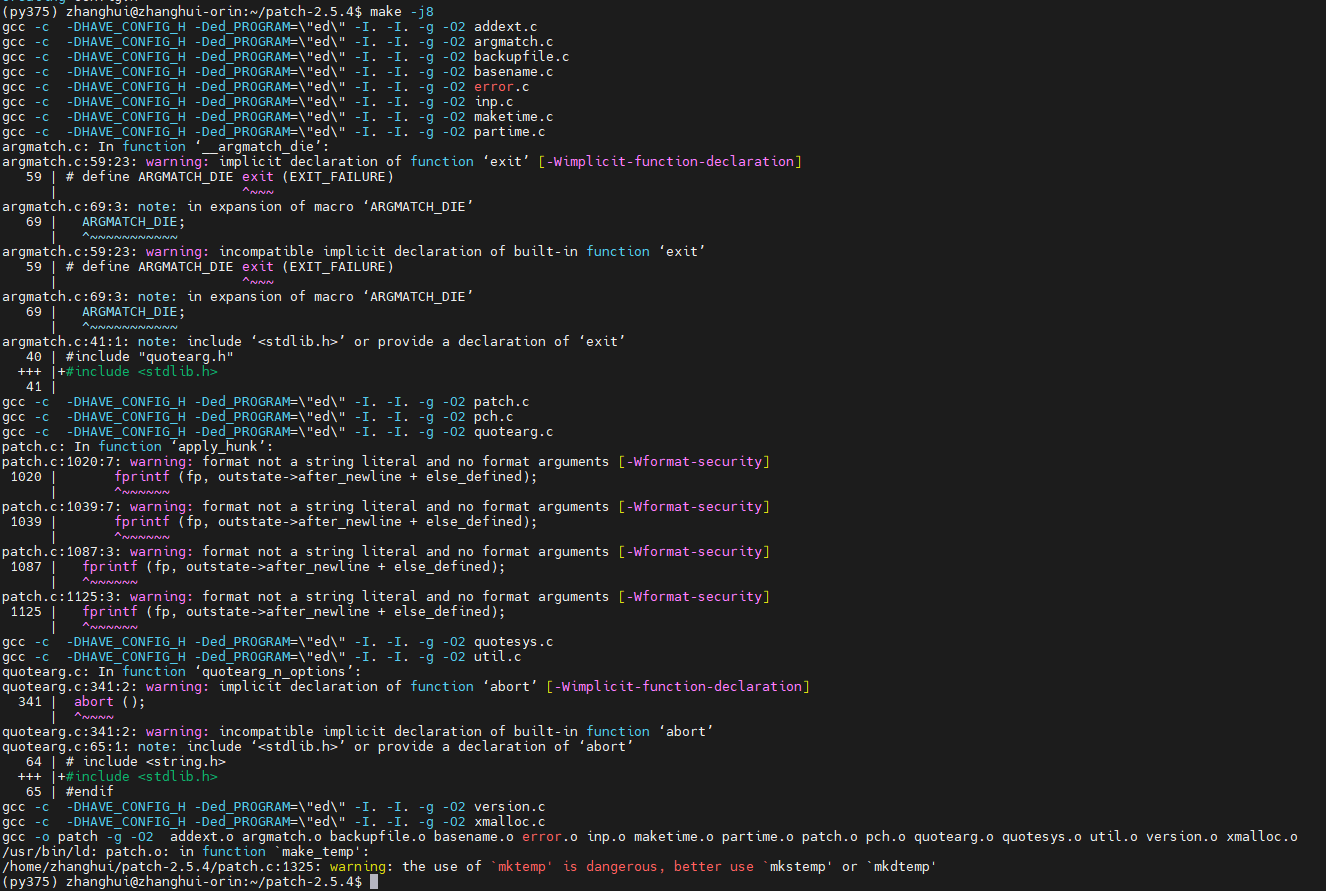Click -Wimplicit-function-declaration flag on the 'exit' warning

670,161
